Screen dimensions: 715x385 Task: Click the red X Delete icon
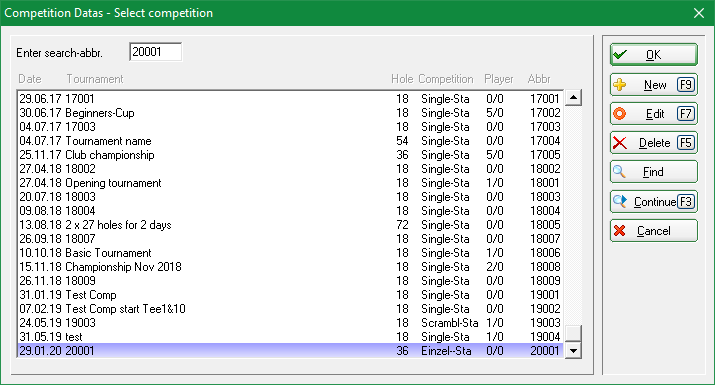620,143
